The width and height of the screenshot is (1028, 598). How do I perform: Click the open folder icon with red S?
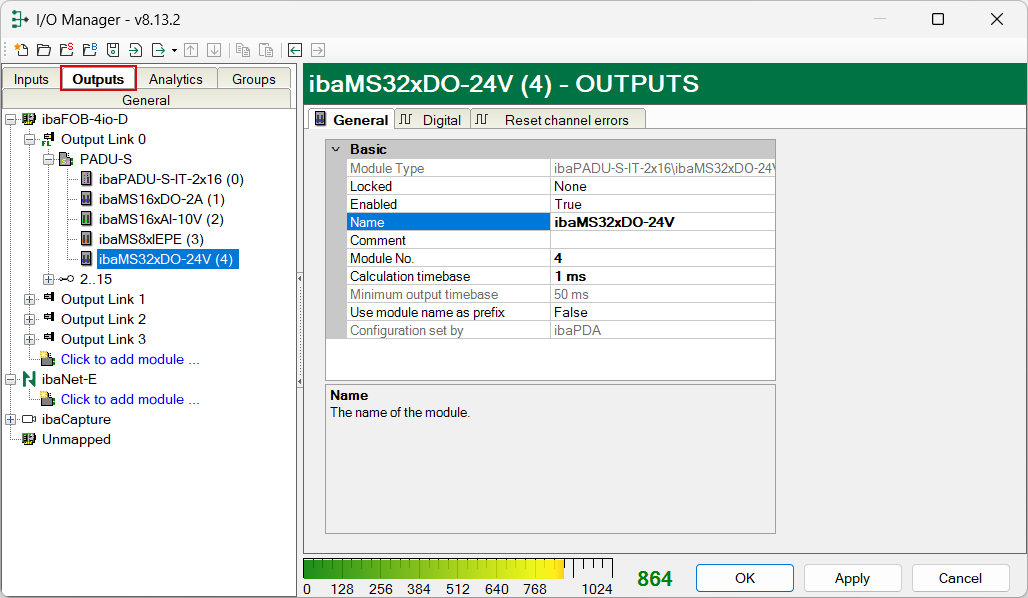coord(66,50)
